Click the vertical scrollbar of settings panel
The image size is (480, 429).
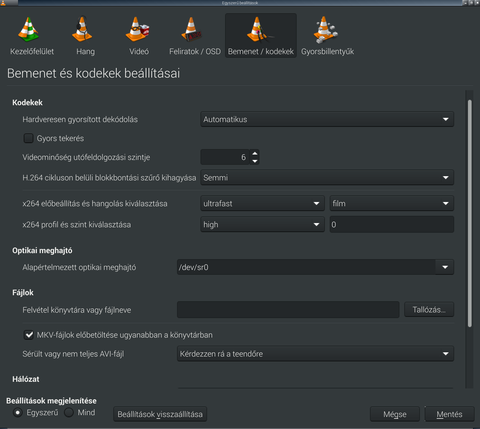point(470,213)
